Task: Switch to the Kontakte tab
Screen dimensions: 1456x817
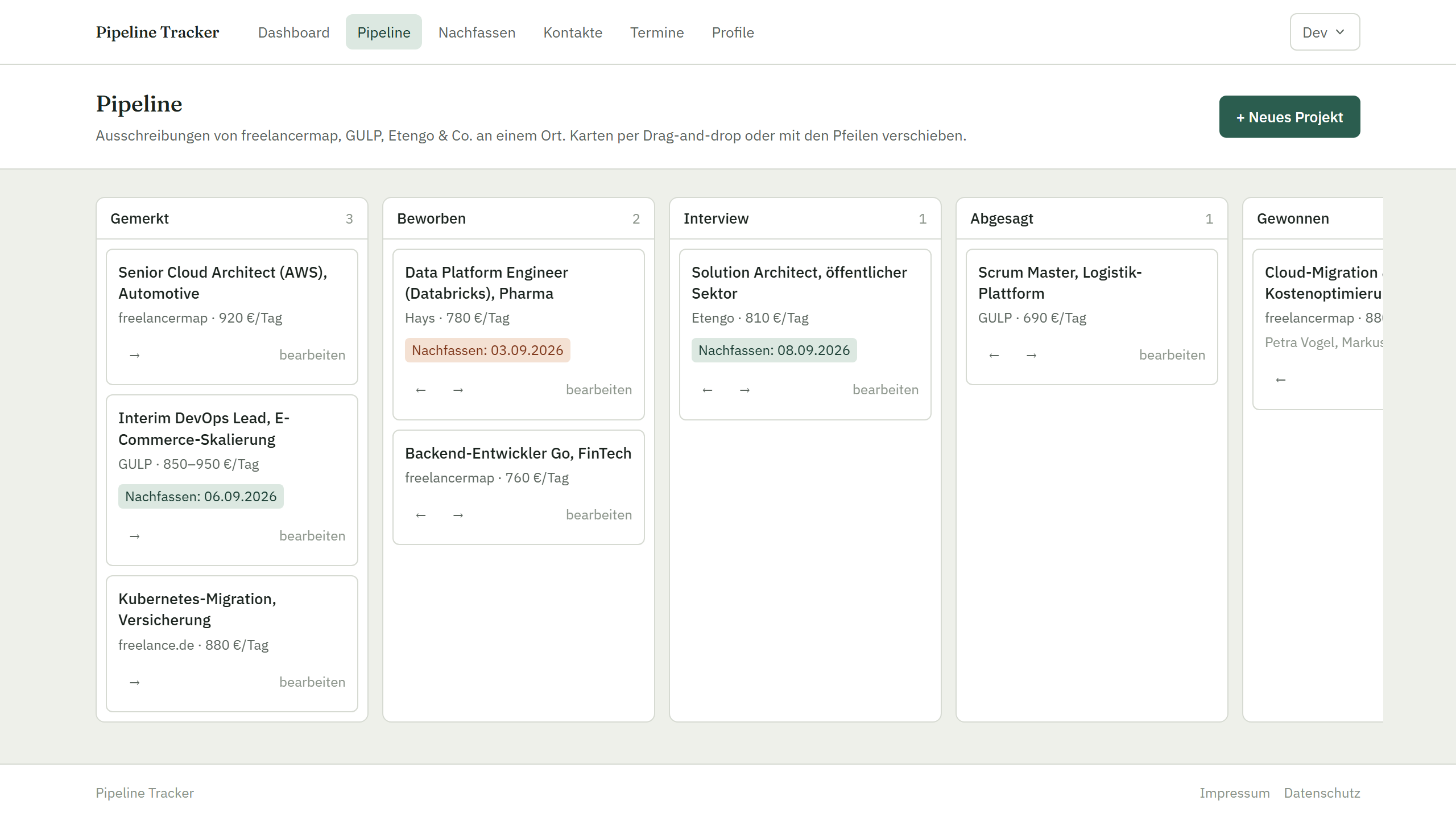Action: point(573,32)
